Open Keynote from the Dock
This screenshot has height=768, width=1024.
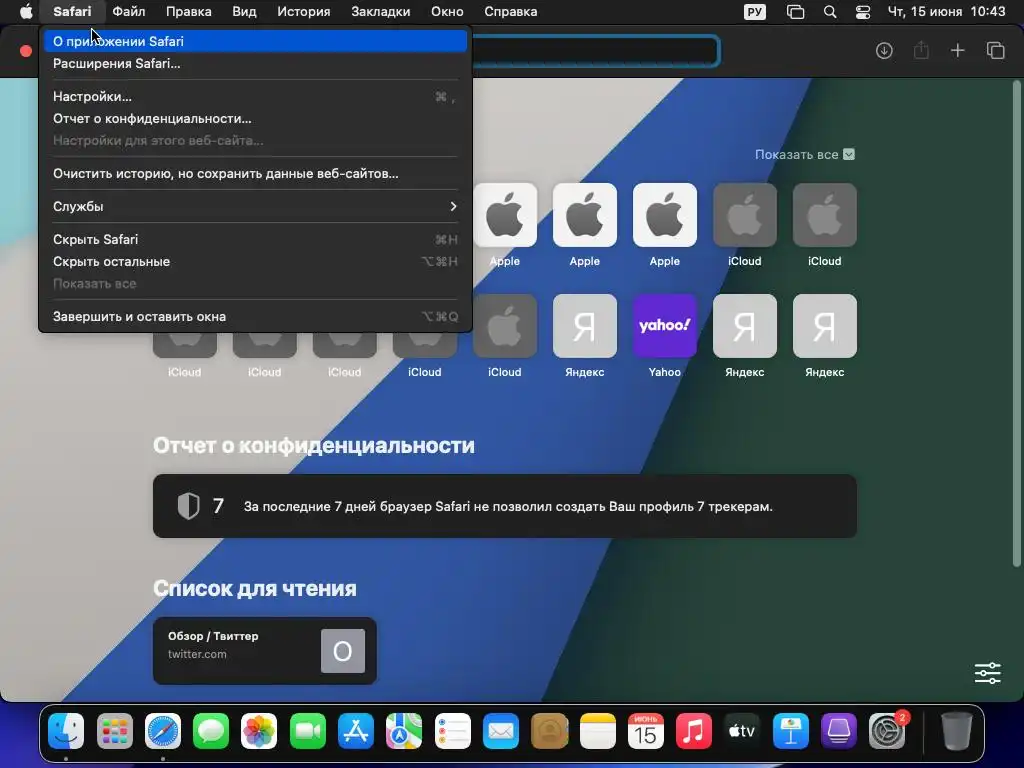click(x=790, y=731)
